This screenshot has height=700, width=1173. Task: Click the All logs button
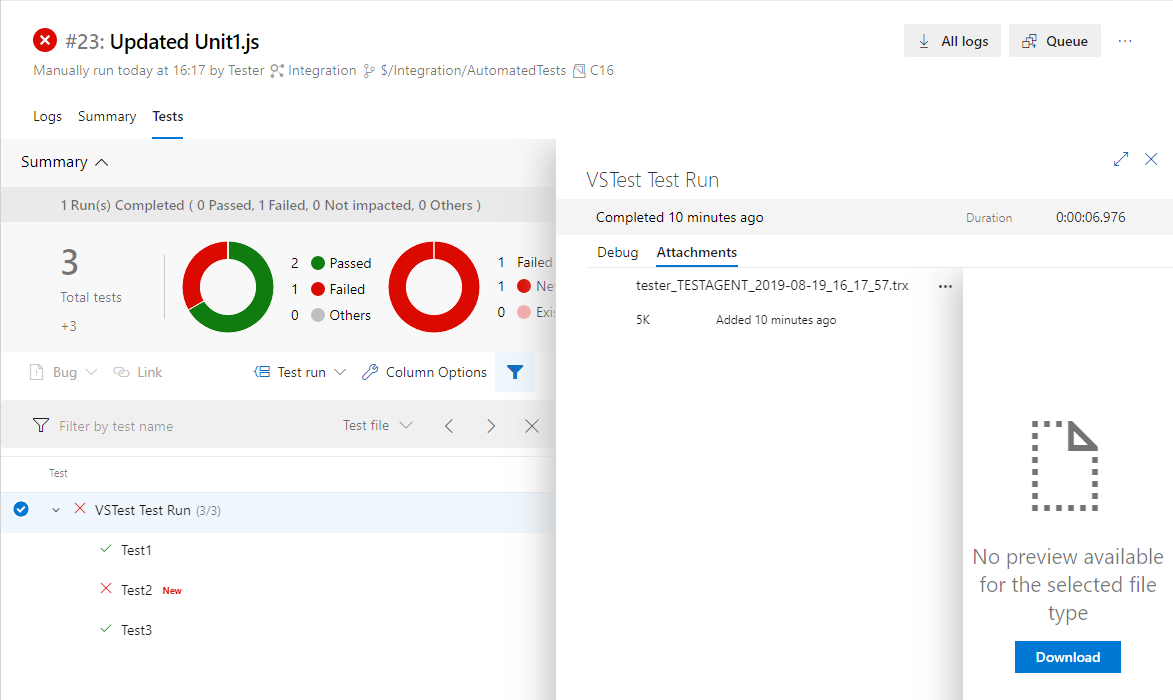[951, 41]
